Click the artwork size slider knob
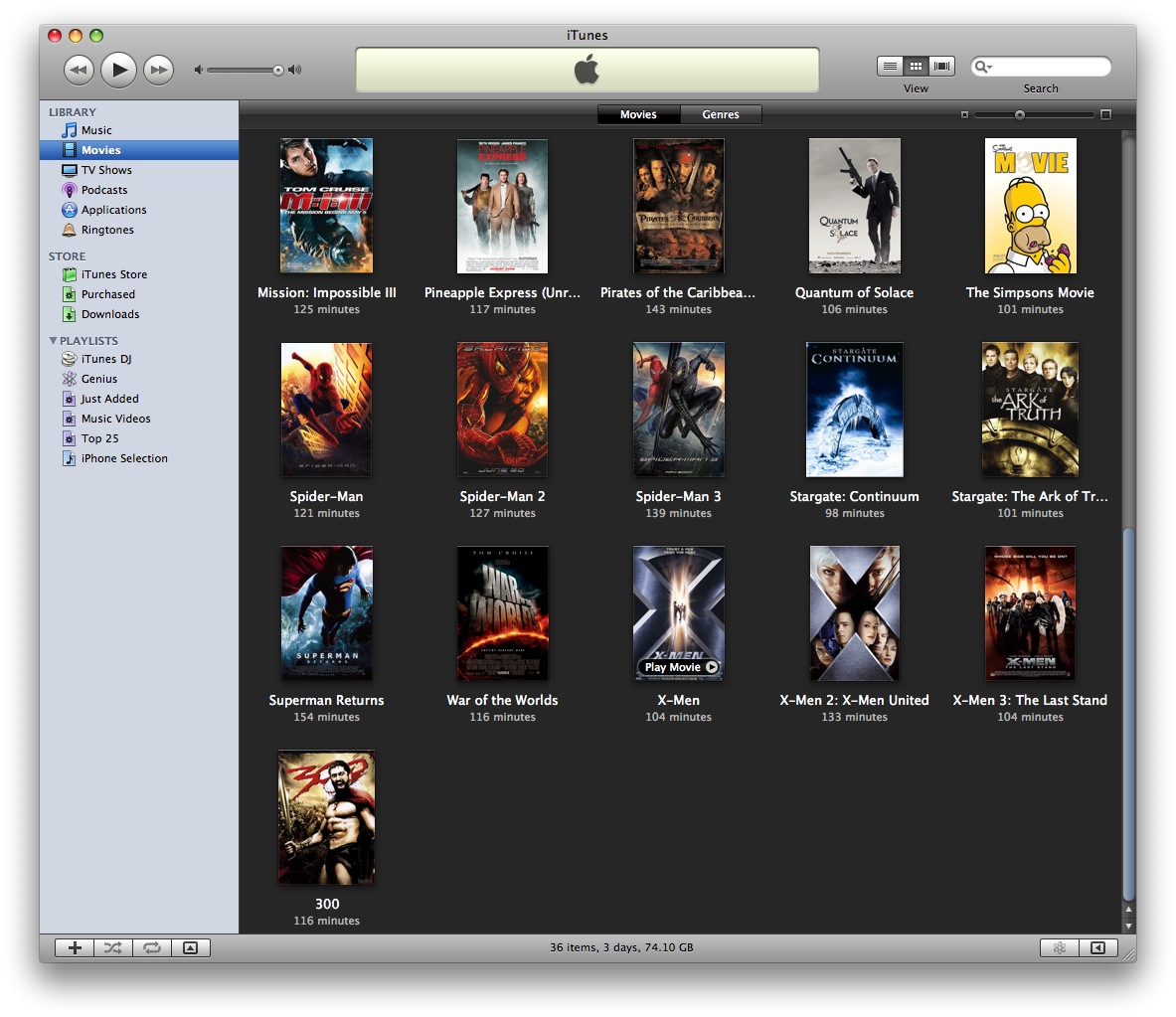 [1019, 114]
